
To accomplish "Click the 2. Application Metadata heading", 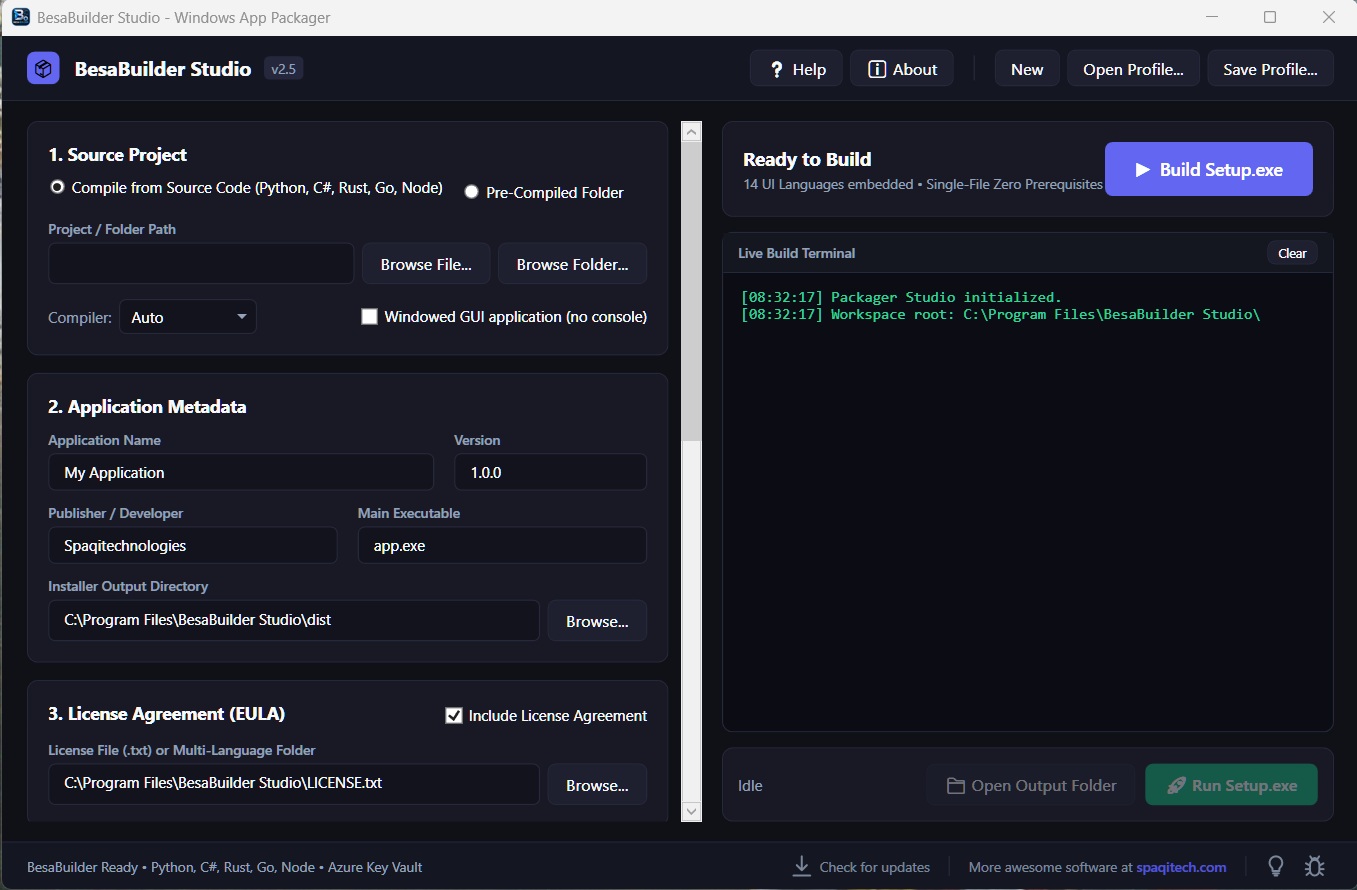I will tap(147, 406).
